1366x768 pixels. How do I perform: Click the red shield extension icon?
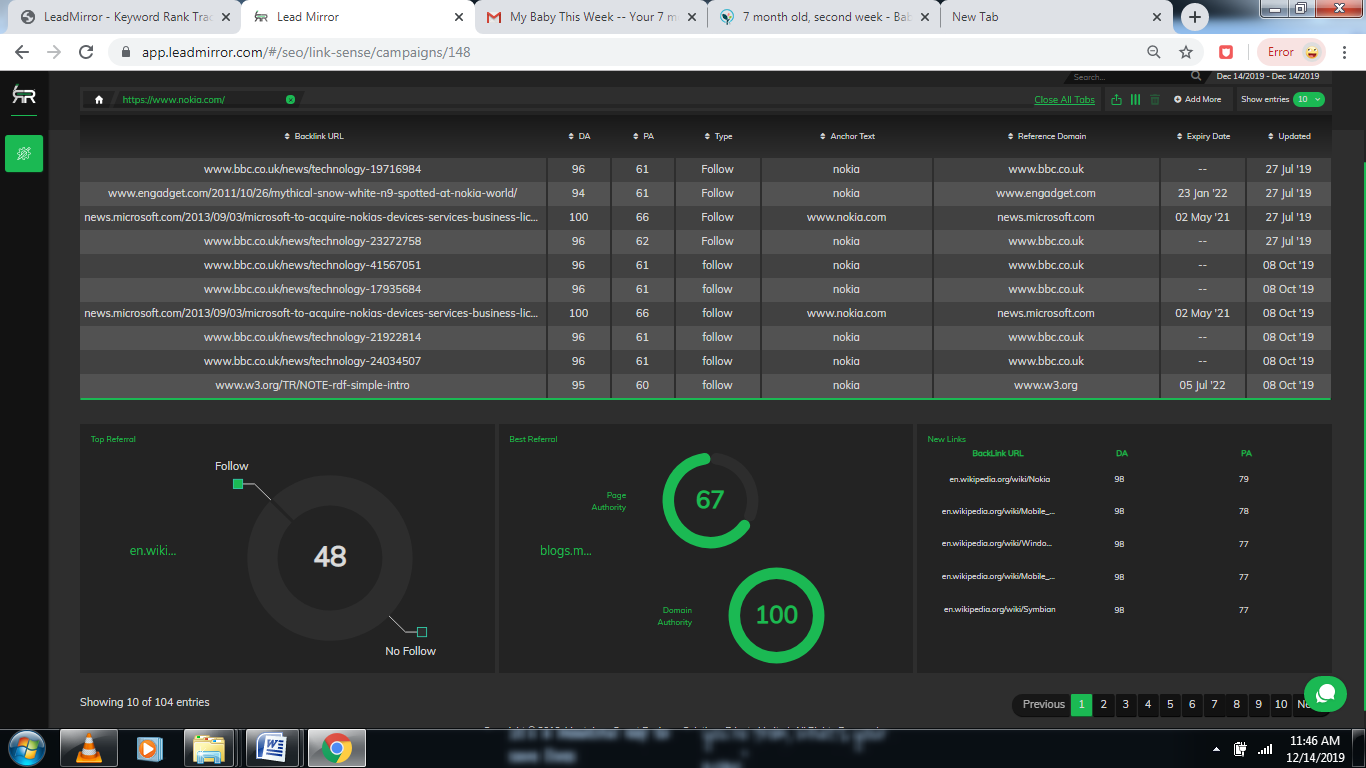click(1226, 52)
